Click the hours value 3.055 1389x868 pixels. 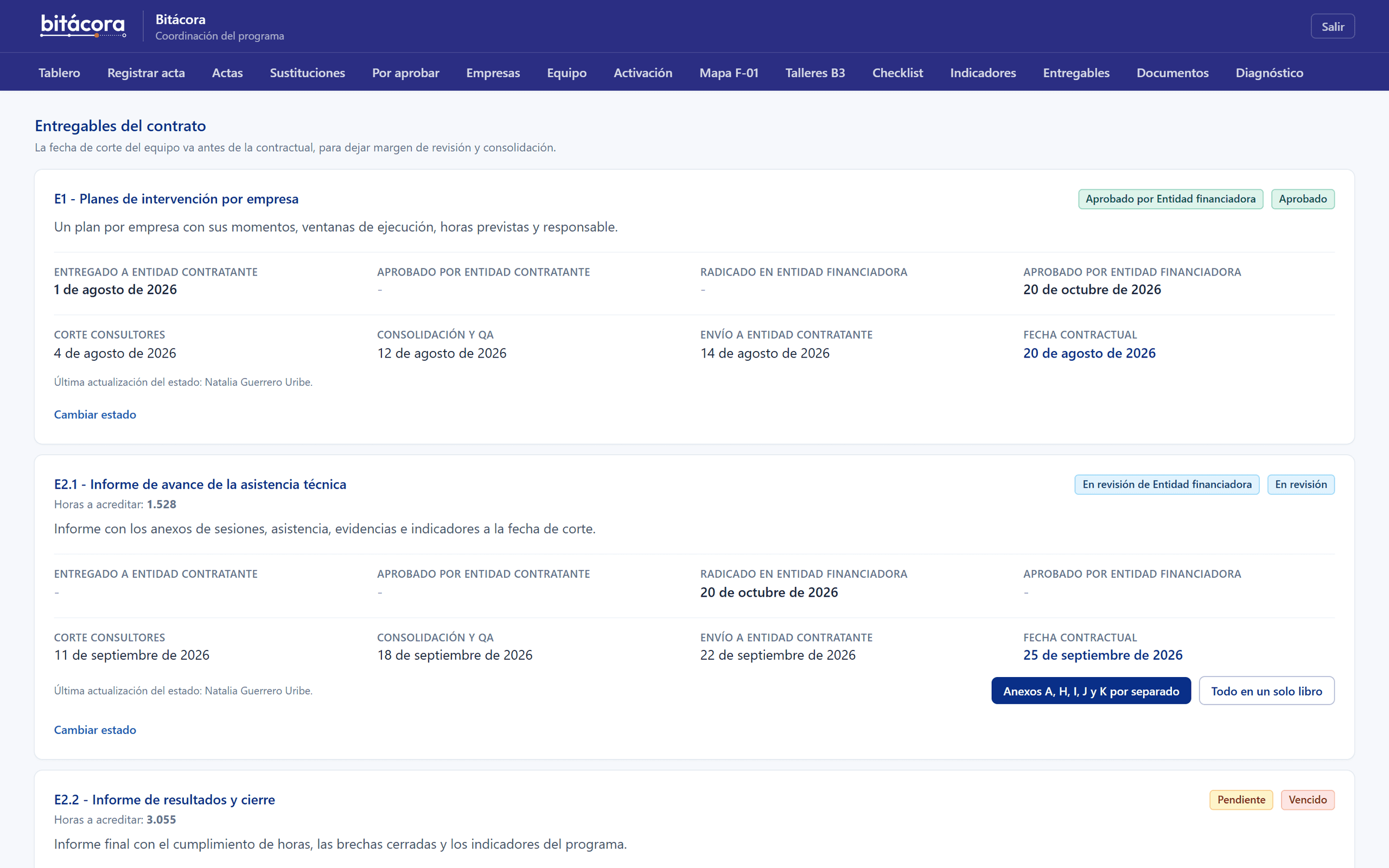161,819
